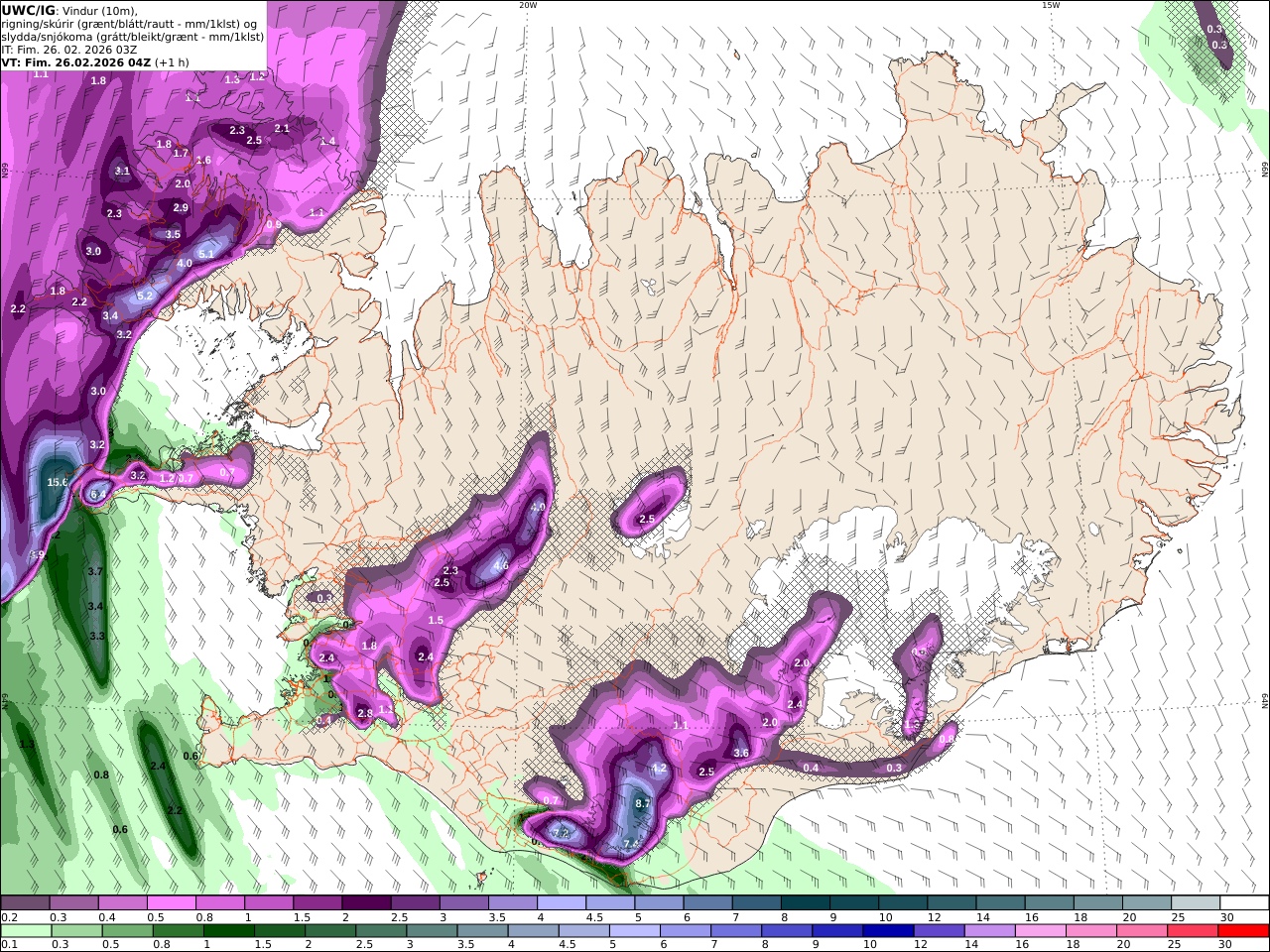This screenshot has height=952, width=1270.
Task: Click the 2.8 snowfall value
Action: pos(364,713)
